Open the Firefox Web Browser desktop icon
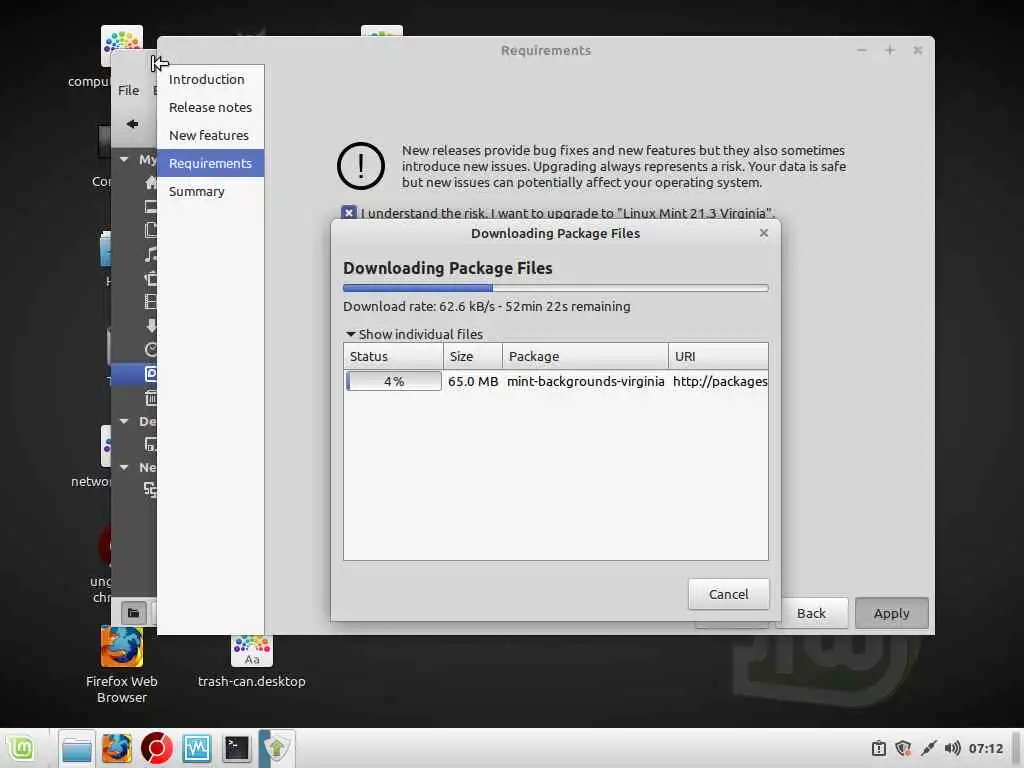The width and height of the screenshot is (1024, 768). point(121,665)
